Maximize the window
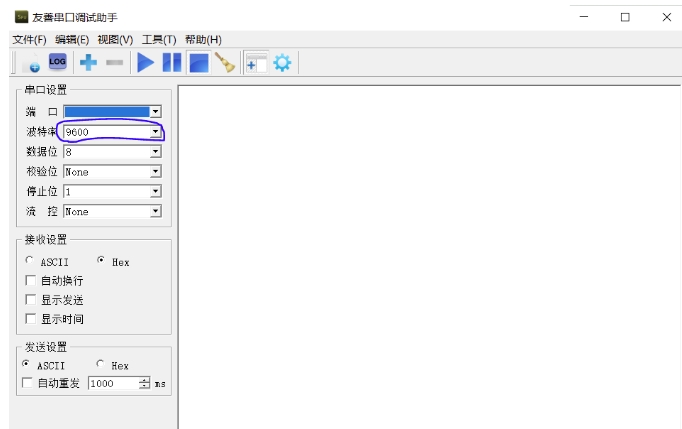This screenshot has height=429, width=682. [625, 17]
